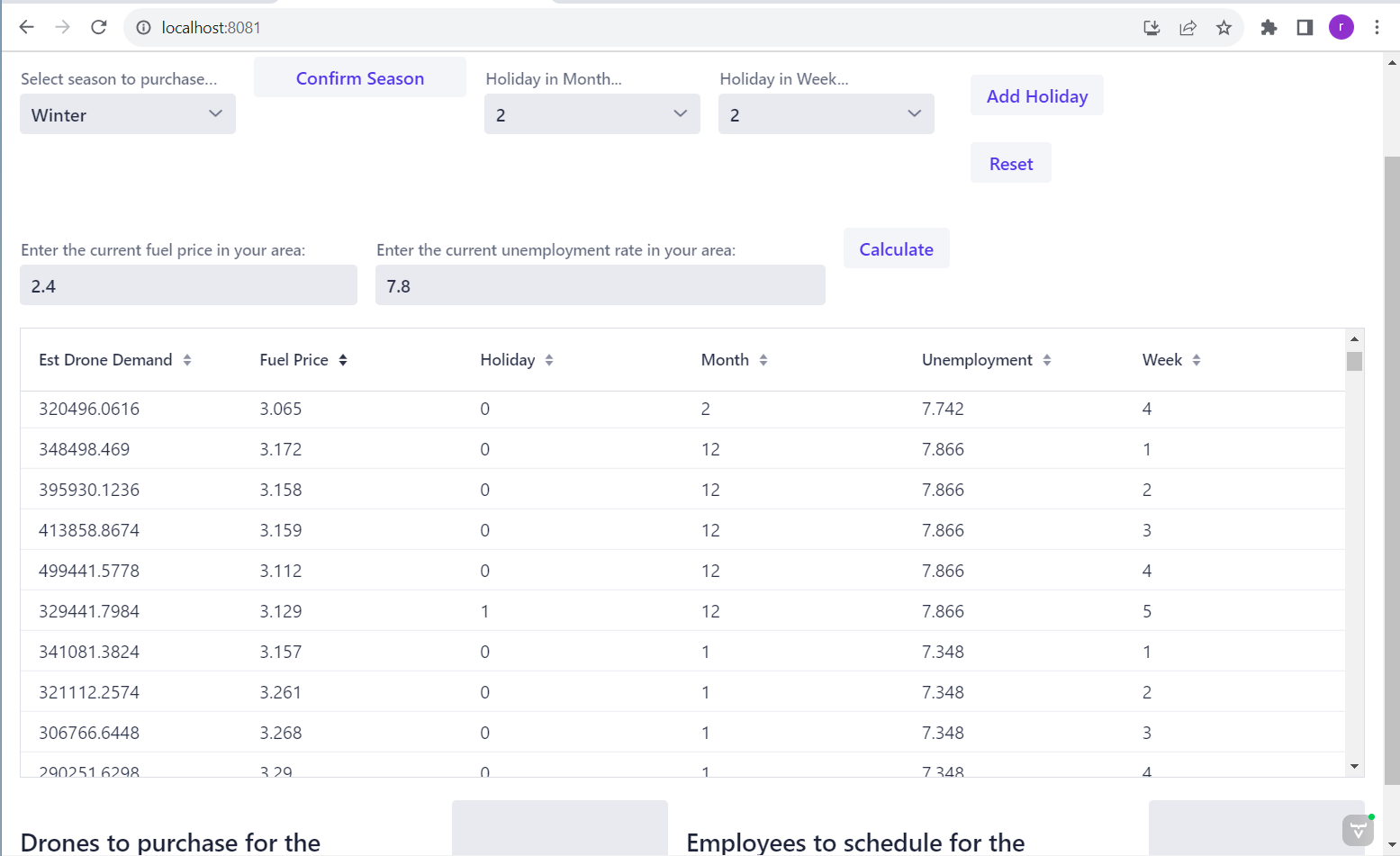Expand the Holiday in Week dropdown
The height and width of the screenshot is (856, 1400).
pos(826,114)
